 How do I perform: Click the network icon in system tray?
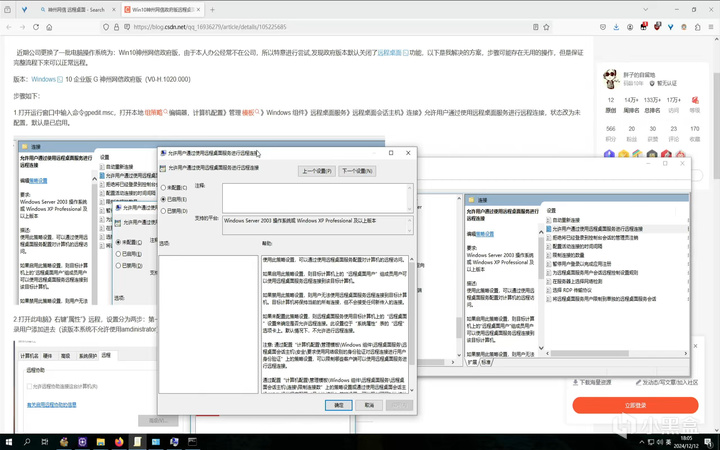[x=651, y=442]
